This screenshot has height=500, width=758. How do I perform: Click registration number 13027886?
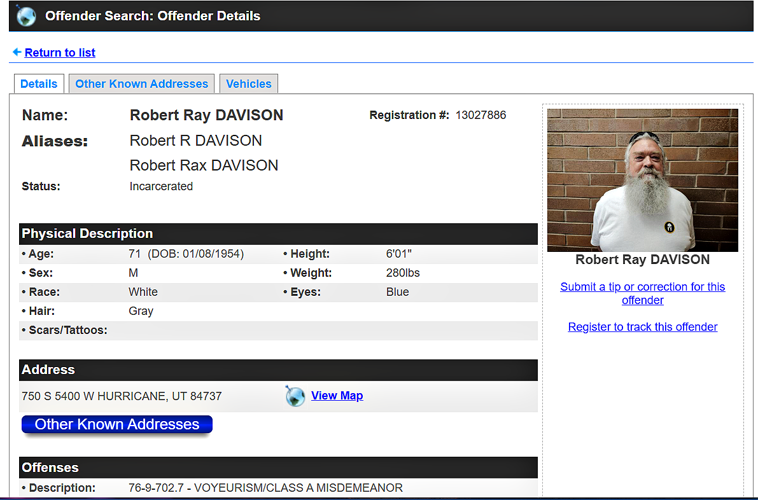tap(481, 115)
